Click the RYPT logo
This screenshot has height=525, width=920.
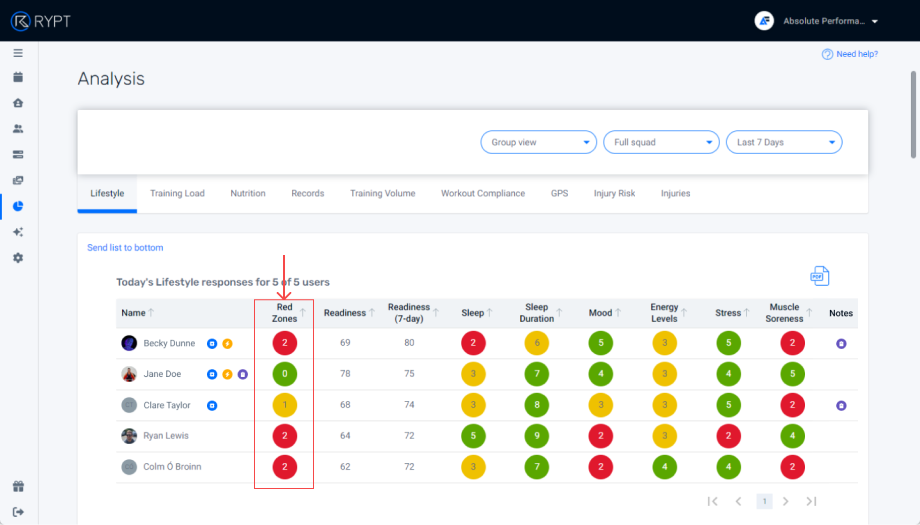click(40, 21)
